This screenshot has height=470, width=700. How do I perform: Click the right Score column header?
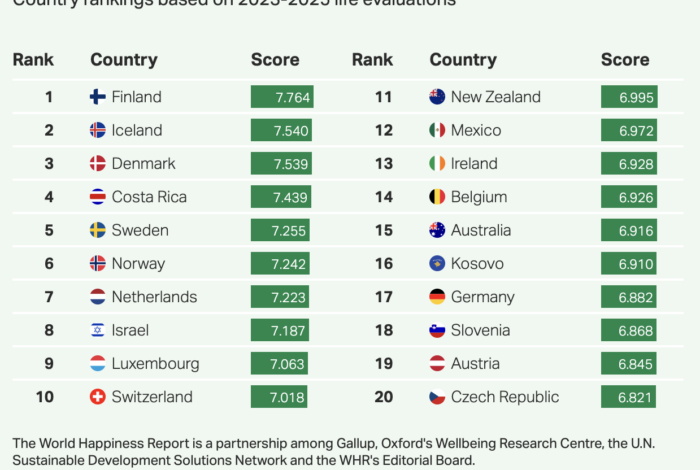click(625, 60)
